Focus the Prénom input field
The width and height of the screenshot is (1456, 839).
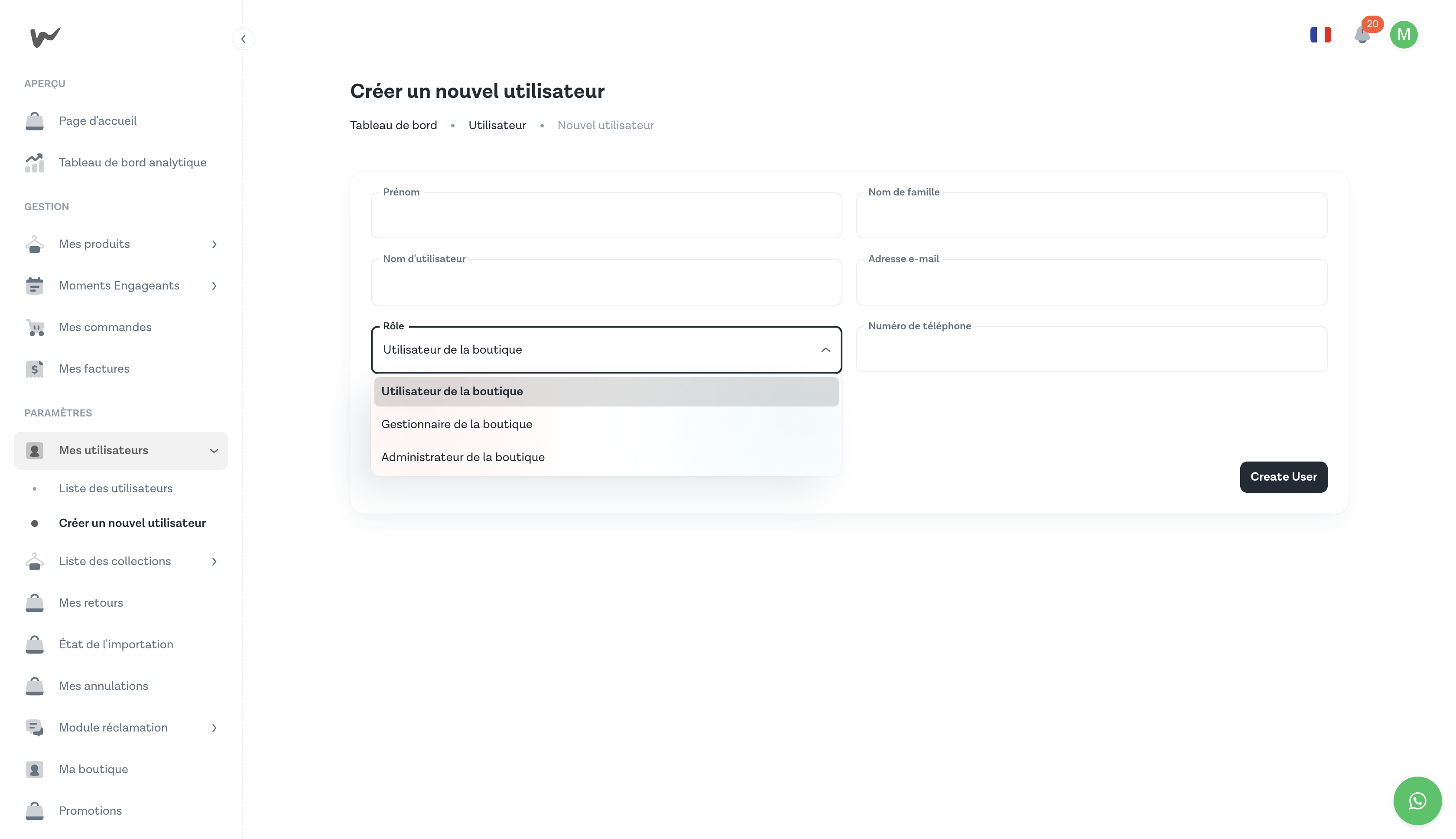[x=606, y=216]
